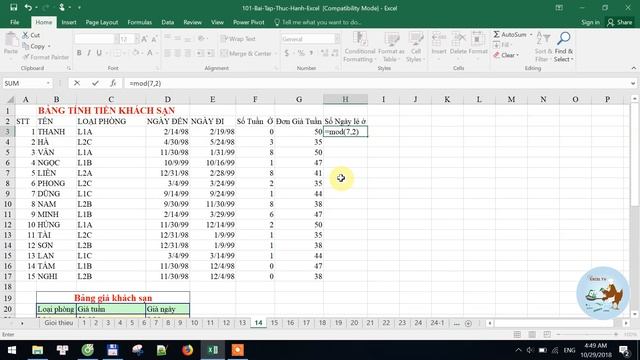The image size is (640, 360).
Task: Click the title cell BẢNG TÍNH TIỀN KHÁCH SẠN
Action: tap(106, 111)
